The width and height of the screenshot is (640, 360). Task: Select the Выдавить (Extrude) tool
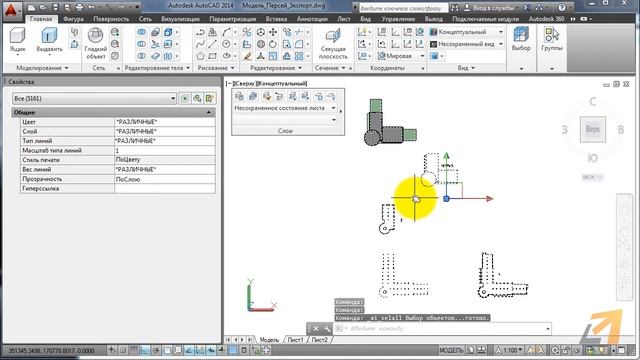49,40
